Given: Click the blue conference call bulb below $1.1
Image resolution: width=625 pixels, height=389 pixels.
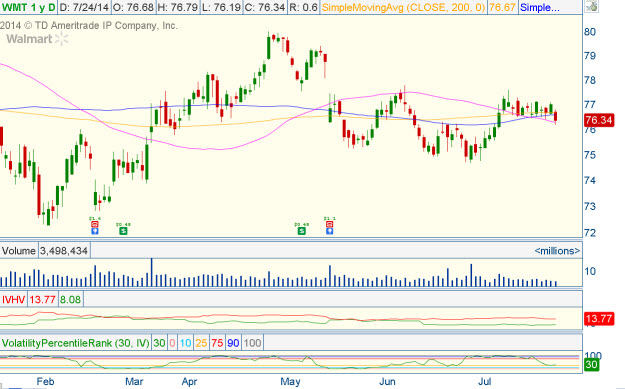Looking at the screenshot, I should (x=329, y=231).
